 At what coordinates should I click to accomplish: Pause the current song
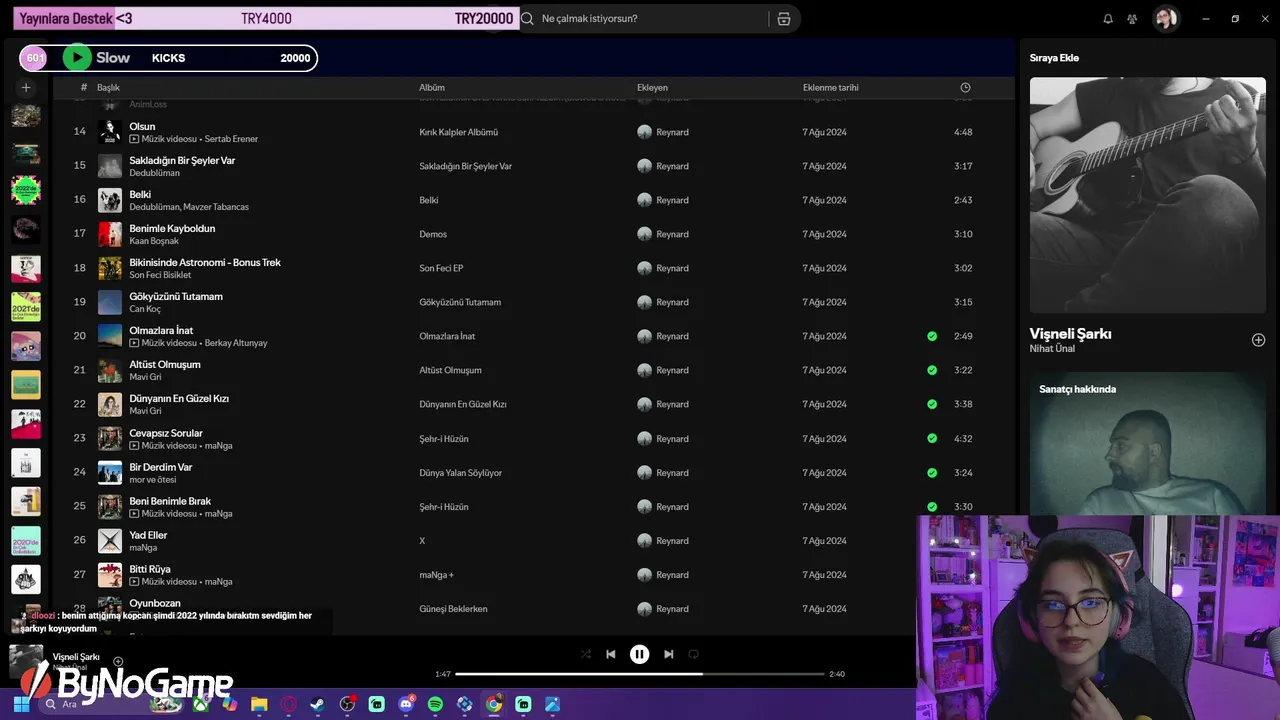coord(640,654)
